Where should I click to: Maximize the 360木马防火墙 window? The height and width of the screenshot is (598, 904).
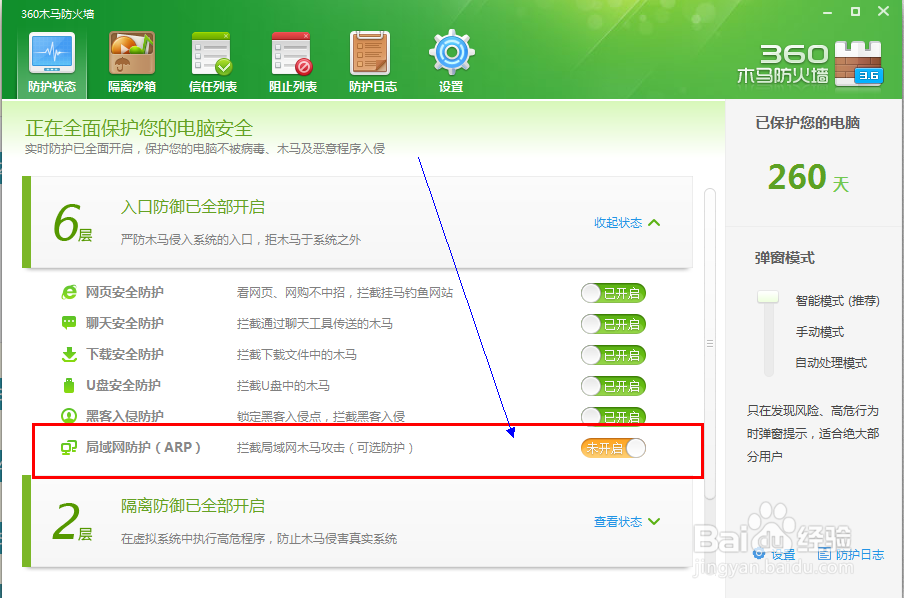[x=856, y=12]
